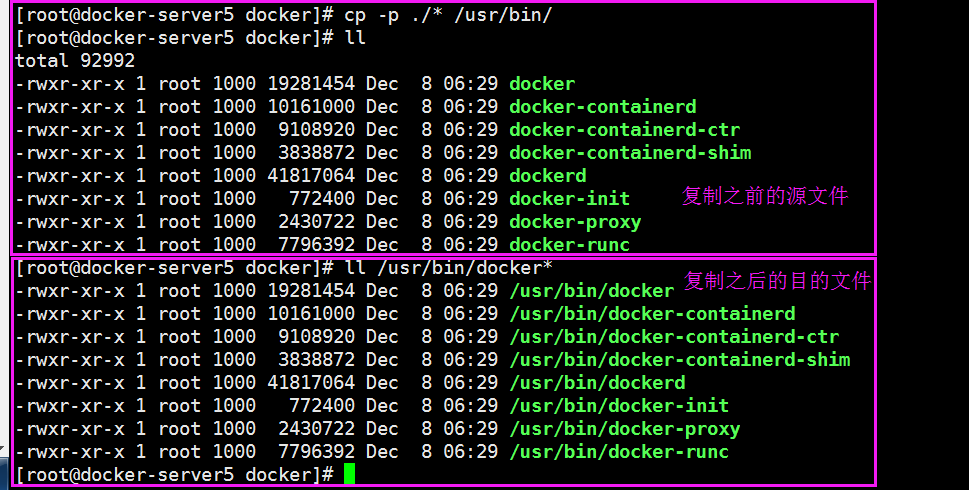Select size 772400 in the /usr/bin/docker-init row
Image resolution: width=969 pixels, height=490 pixels.
point(322,406)
